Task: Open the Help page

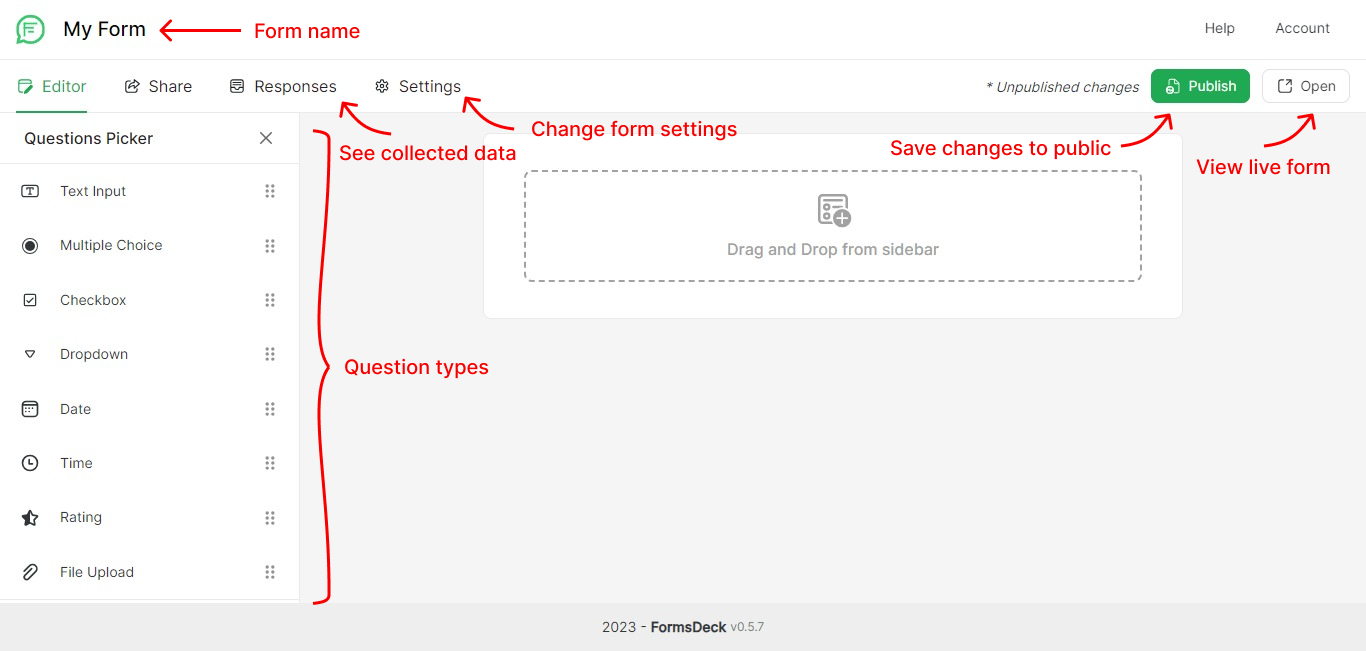Action: pos(1219,28)
